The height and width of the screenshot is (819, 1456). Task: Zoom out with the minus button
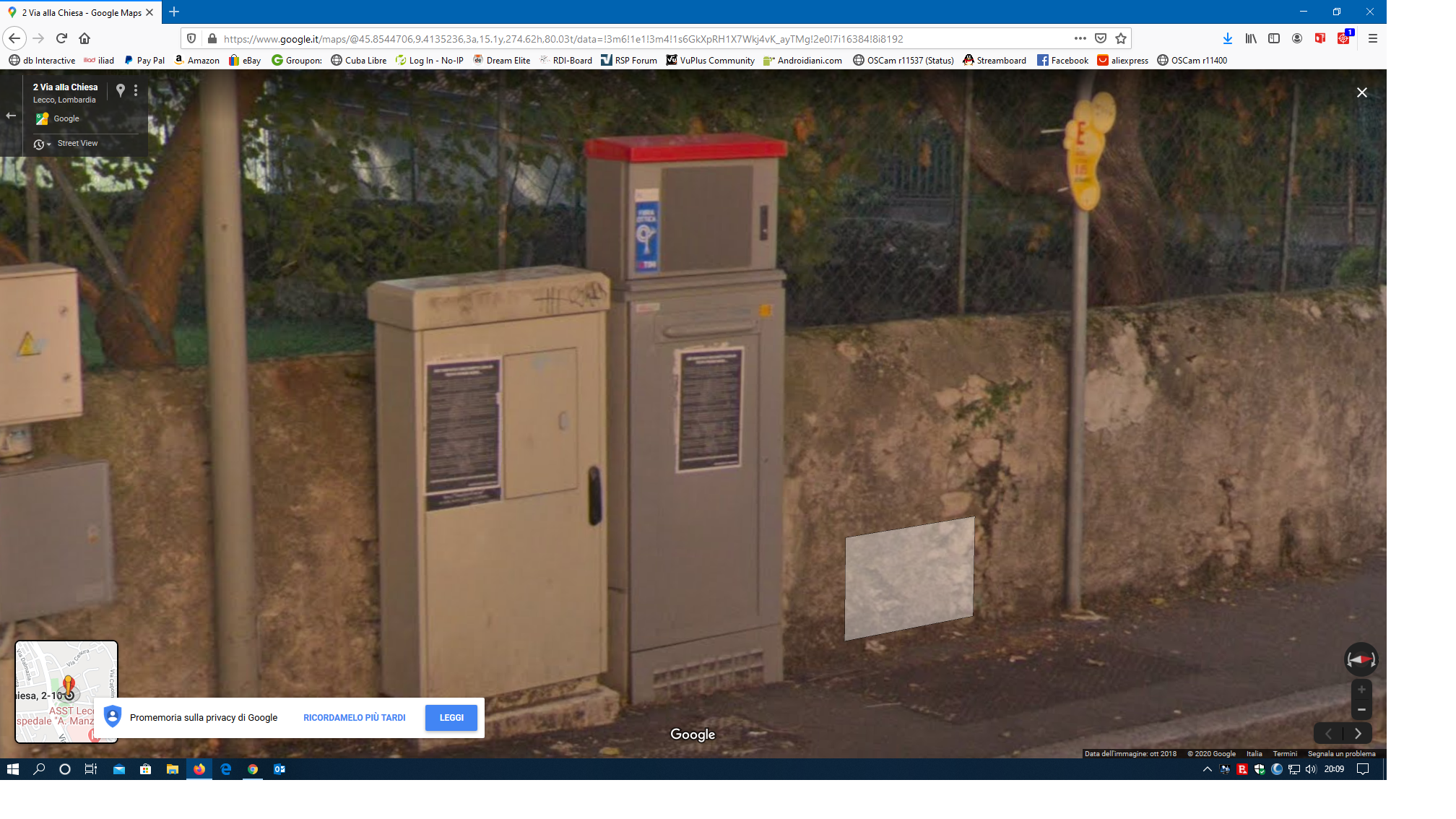1361,709
